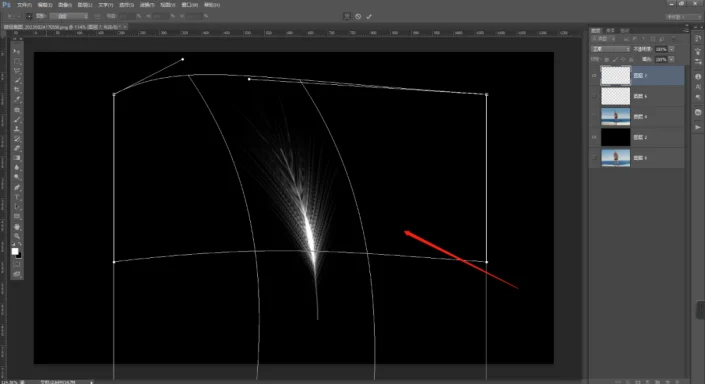Select the Brush tool

(17, 120)
